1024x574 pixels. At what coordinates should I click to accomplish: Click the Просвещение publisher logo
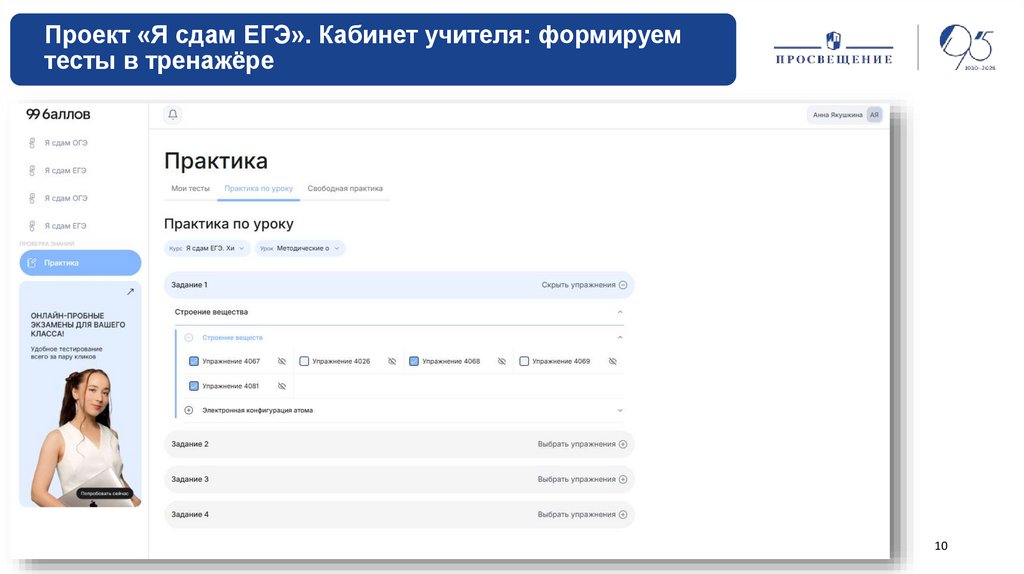click(x=833, y=48)
